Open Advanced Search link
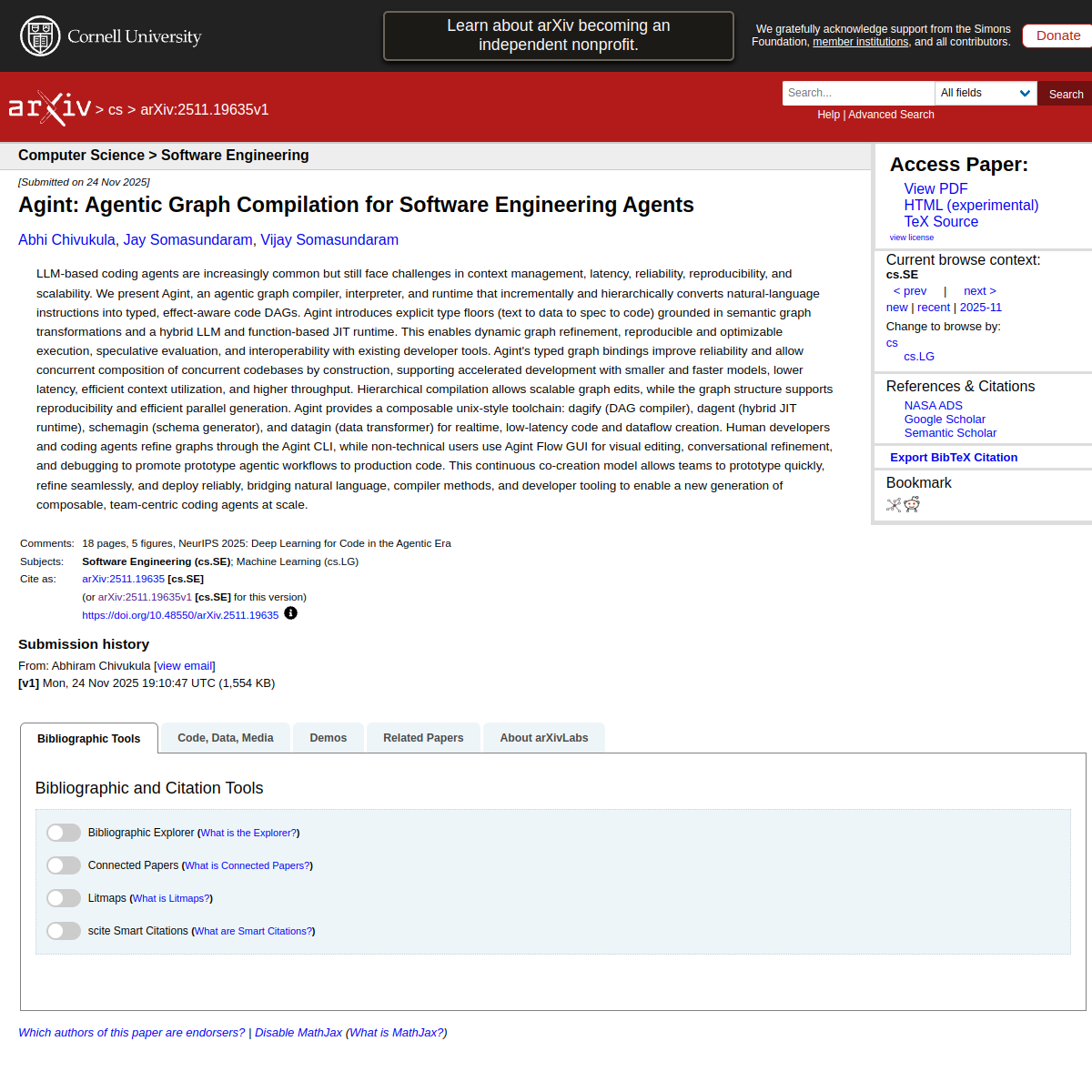Screen dimensions: 1092x1092 click(891, 115)
